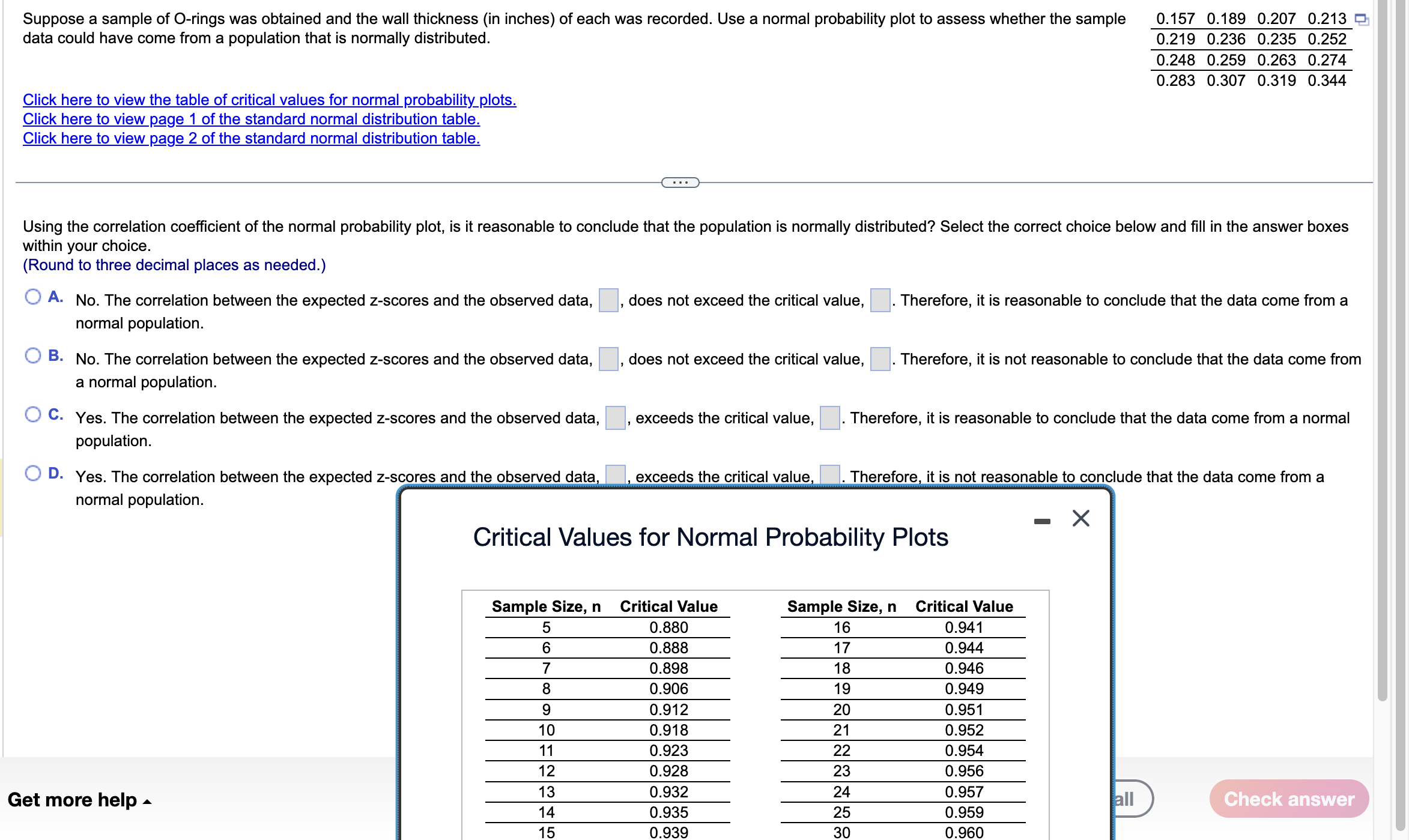Click the critical value box in choice C
Image resolution: width=1409 pixels, height=840 pixels.
click(829, 418)
